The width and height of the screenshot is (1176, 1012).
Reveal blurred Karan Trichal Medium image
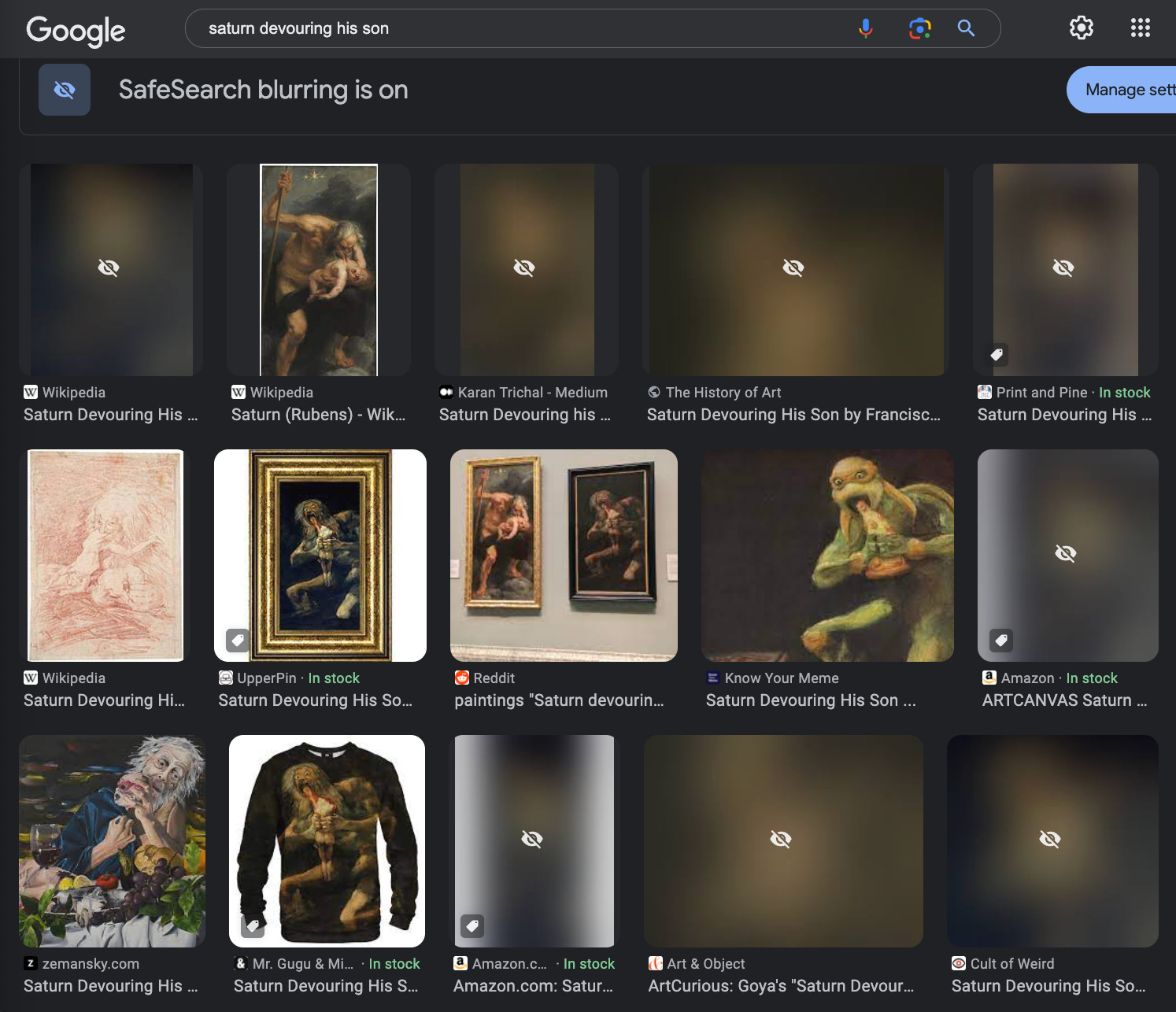pyautogui.click(x=524, y=268)
